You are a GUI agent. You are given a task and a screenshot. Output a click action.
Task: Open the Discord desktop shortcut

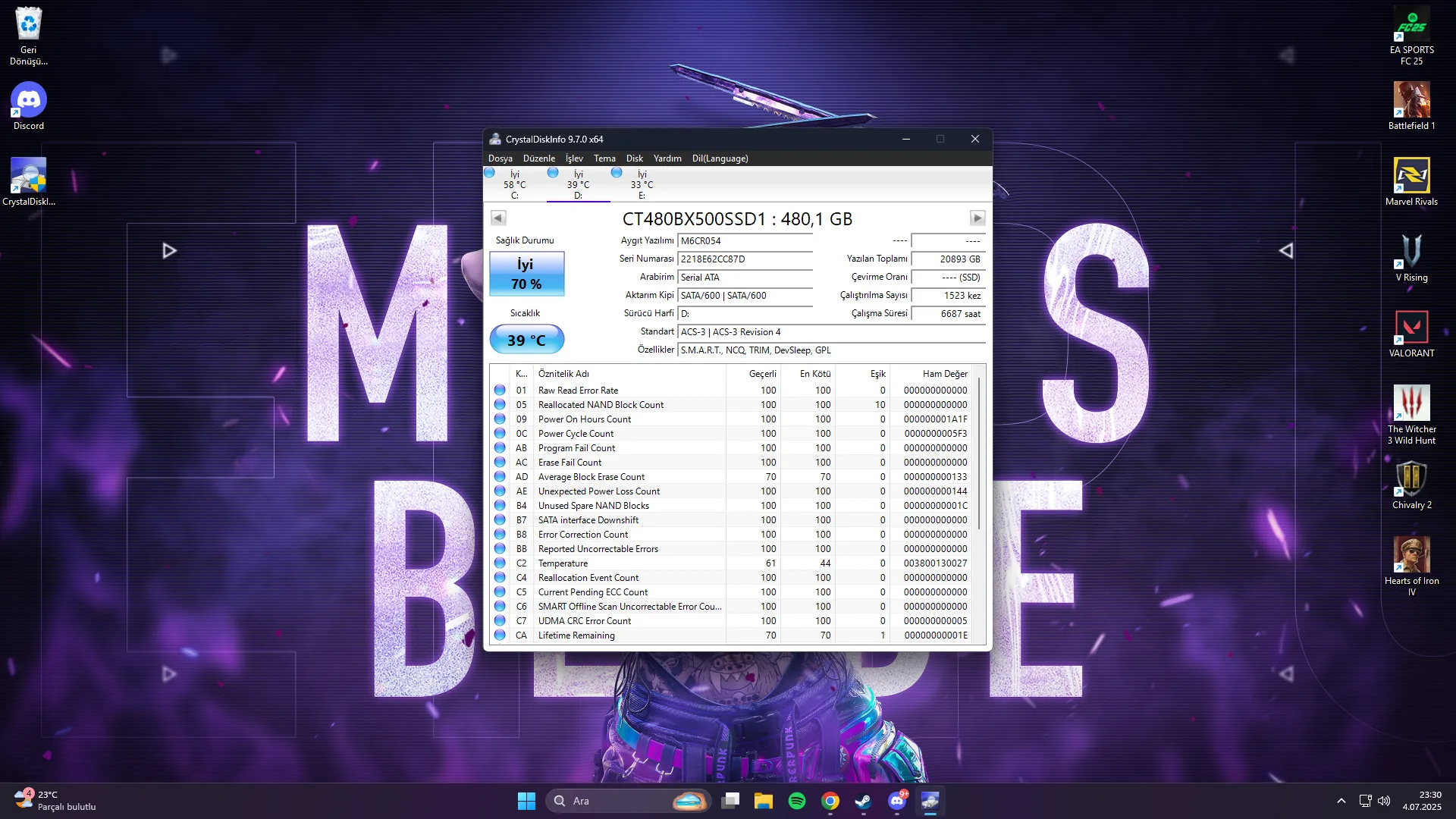(x=29, y=106)
